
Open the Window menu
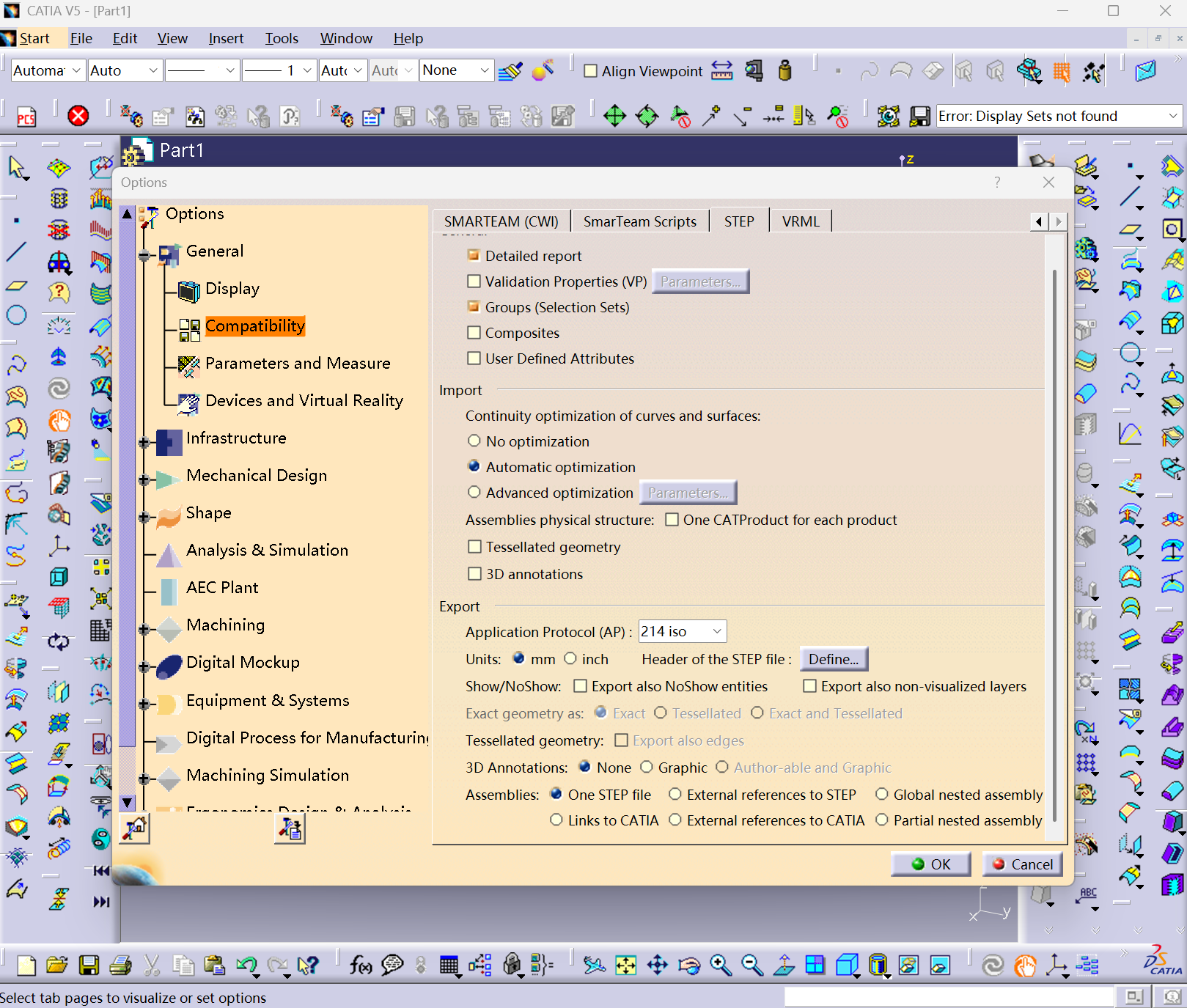click(346, 38)
